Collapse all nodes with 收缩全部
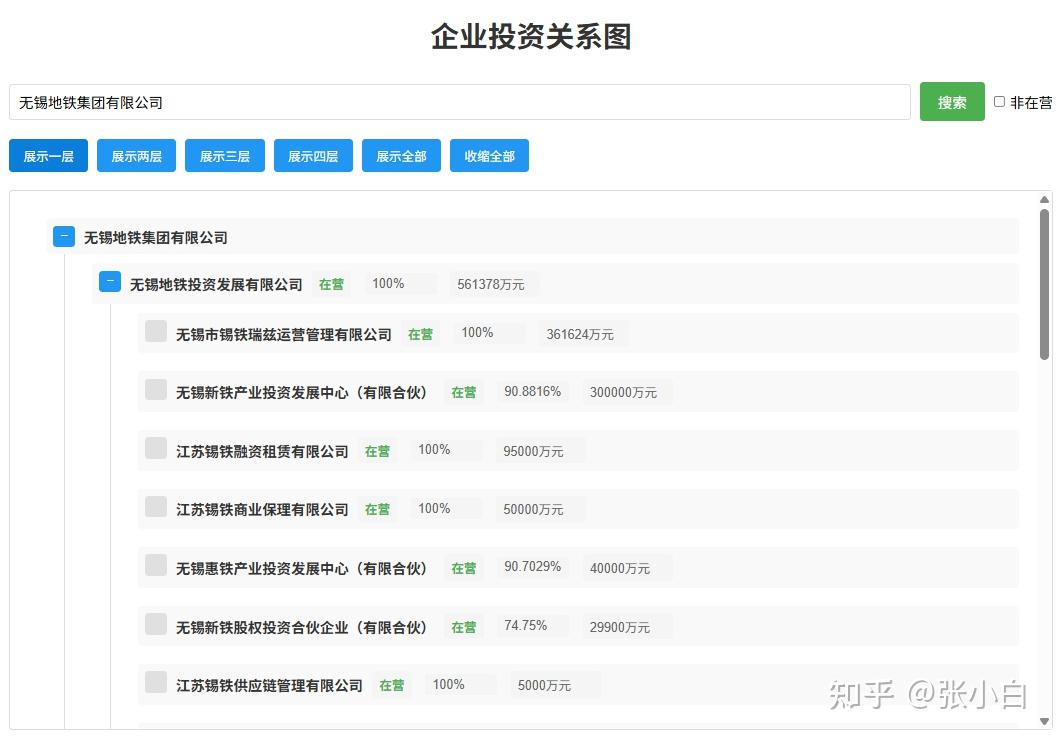Screen dimensions: 1056x738 (490, 156)
